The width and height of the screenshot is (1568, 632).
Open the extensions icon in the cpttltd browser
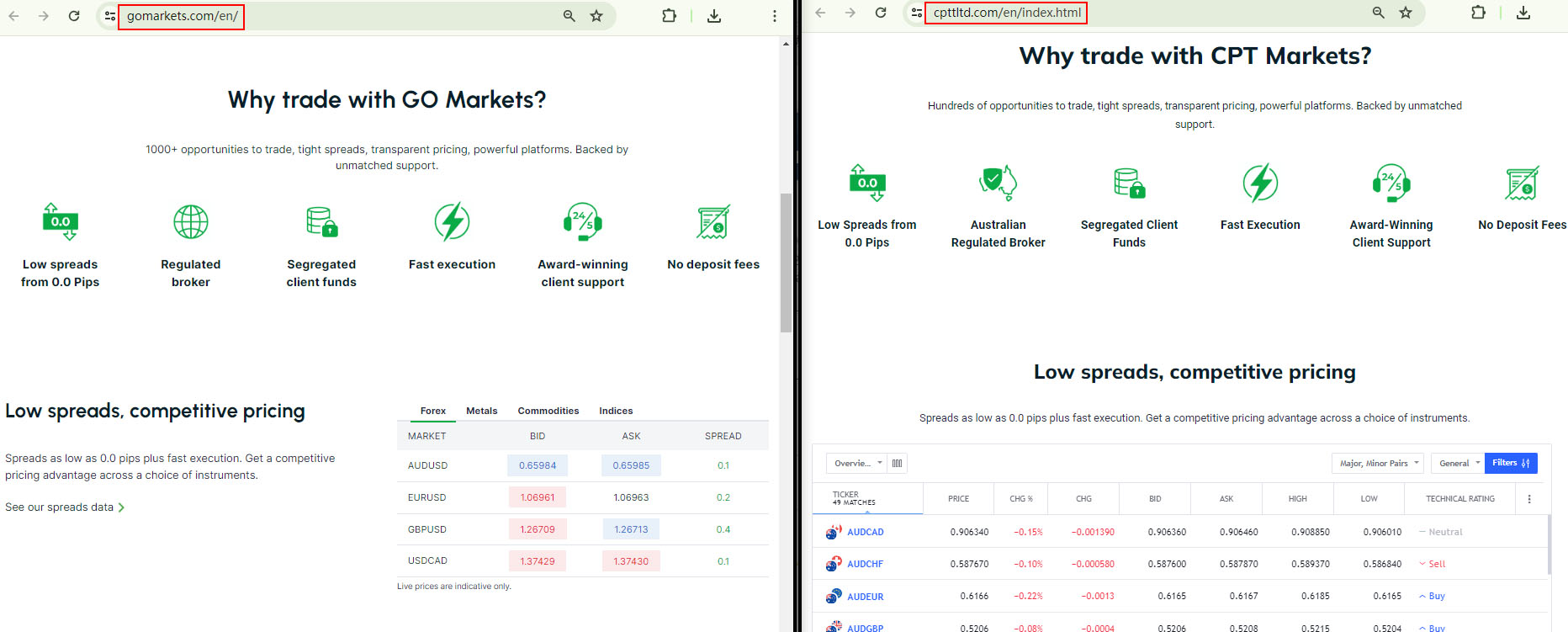[x=1478, y=13]
